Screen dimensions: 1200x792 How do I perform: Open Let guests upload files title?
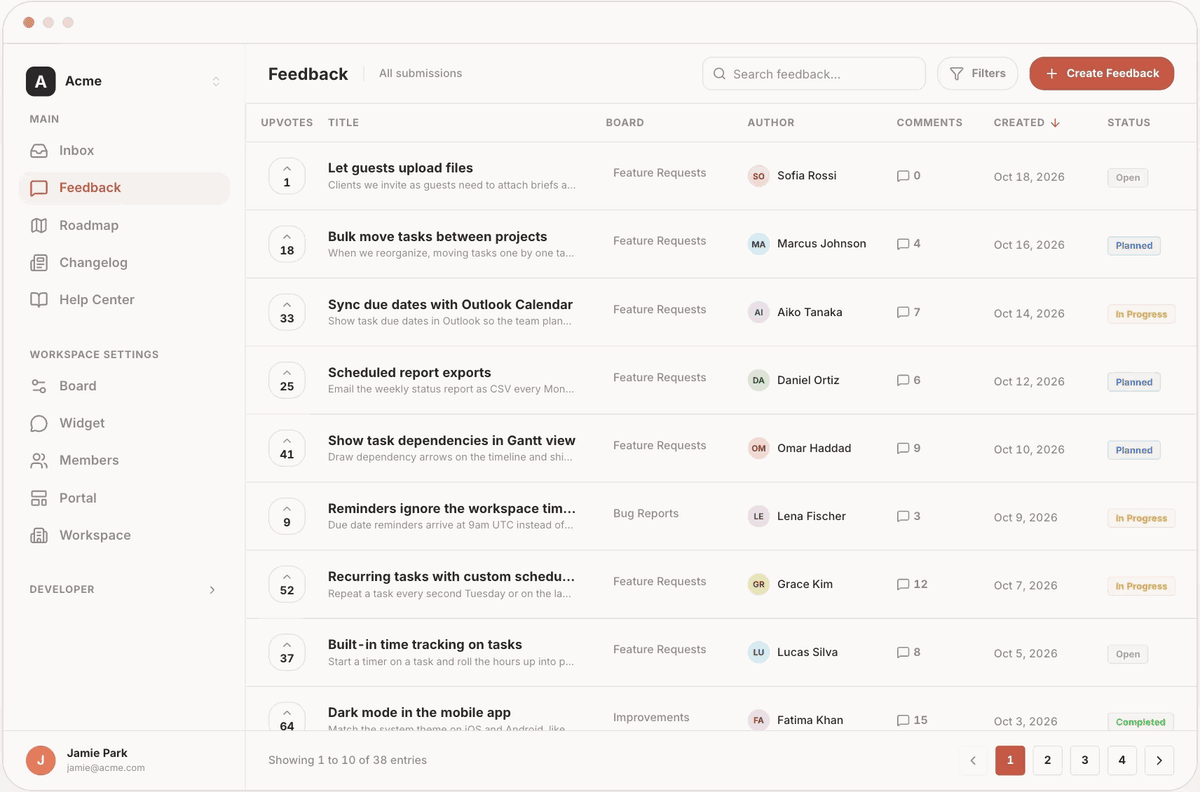(x=400, y=168)
